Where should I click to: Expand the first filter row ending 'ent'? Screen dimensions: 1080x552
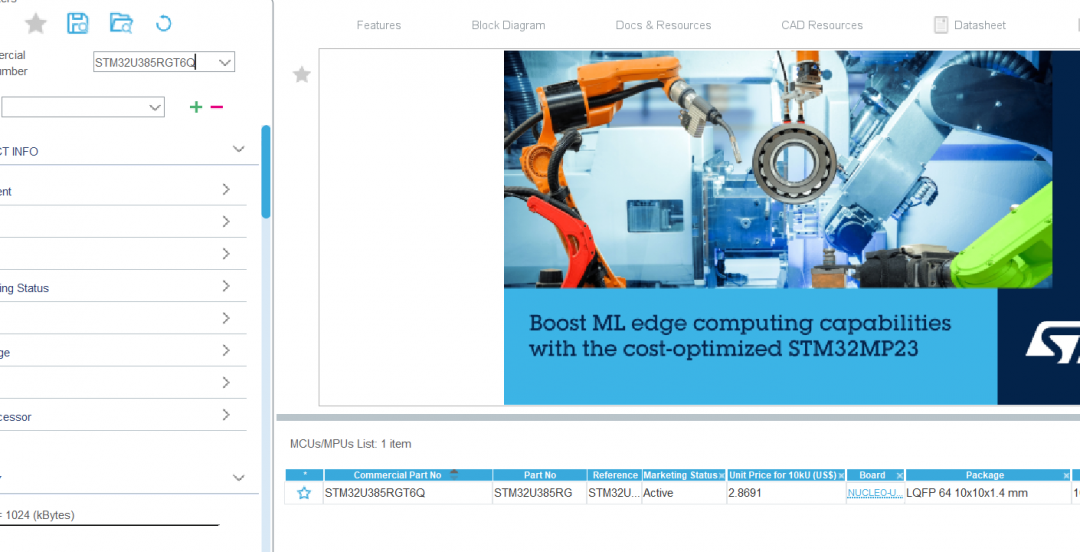(226, 189)
